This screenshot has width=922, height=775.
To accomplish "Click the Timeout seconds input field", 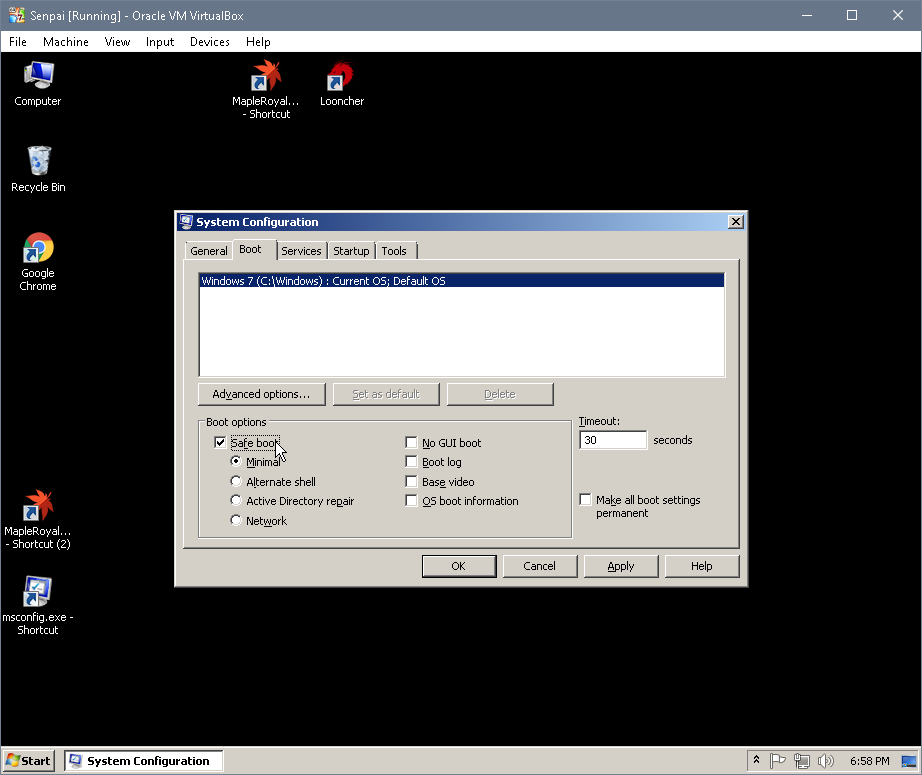I will tap(613, 440).
